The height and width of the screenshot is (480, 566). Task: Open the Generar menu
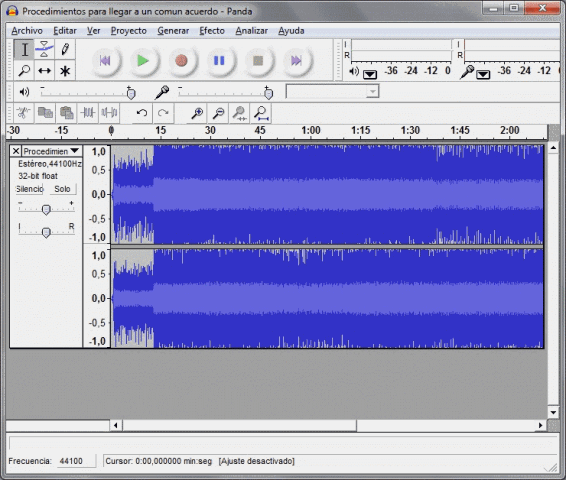click(x=173, y=31)
